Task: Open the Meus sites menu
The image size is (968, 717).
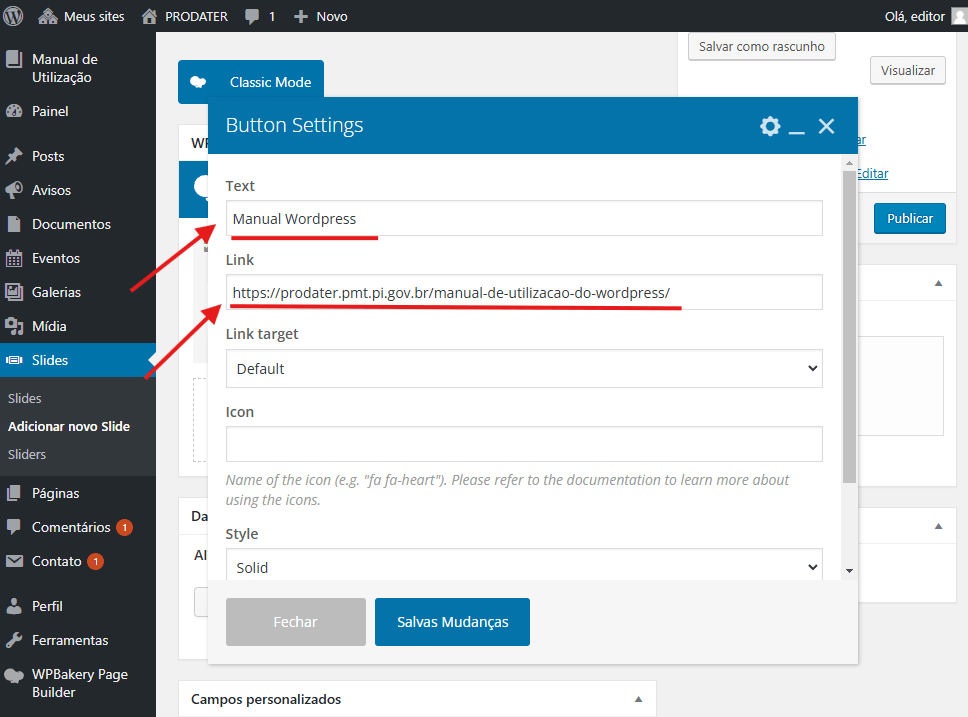Action: pos(81,16)
